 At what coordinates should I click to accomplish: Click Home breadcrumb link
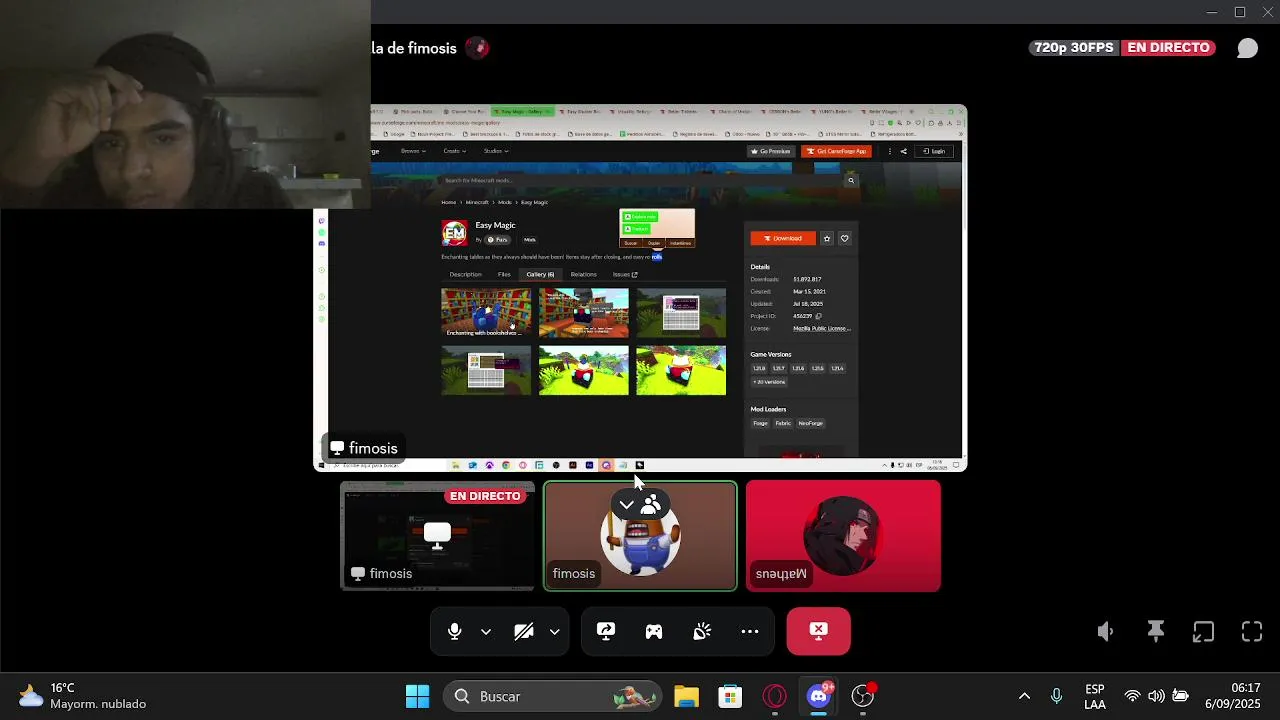click(449, 202)
